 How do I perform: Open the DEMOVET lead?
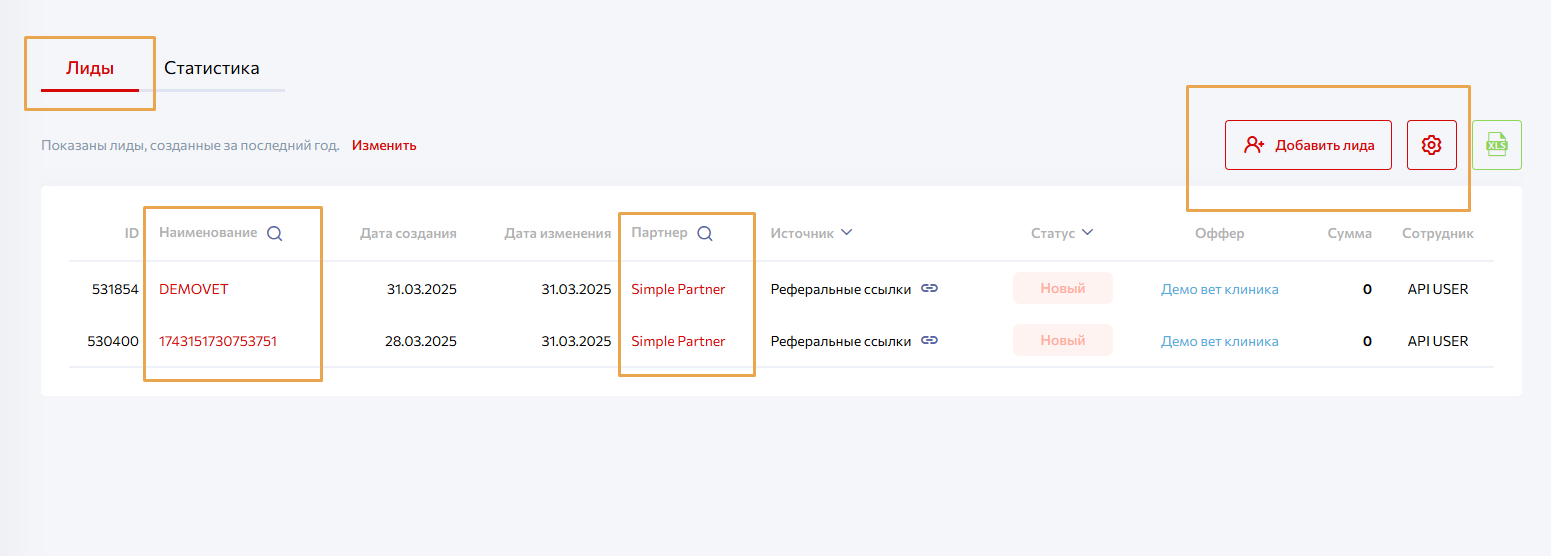[194, 289]
